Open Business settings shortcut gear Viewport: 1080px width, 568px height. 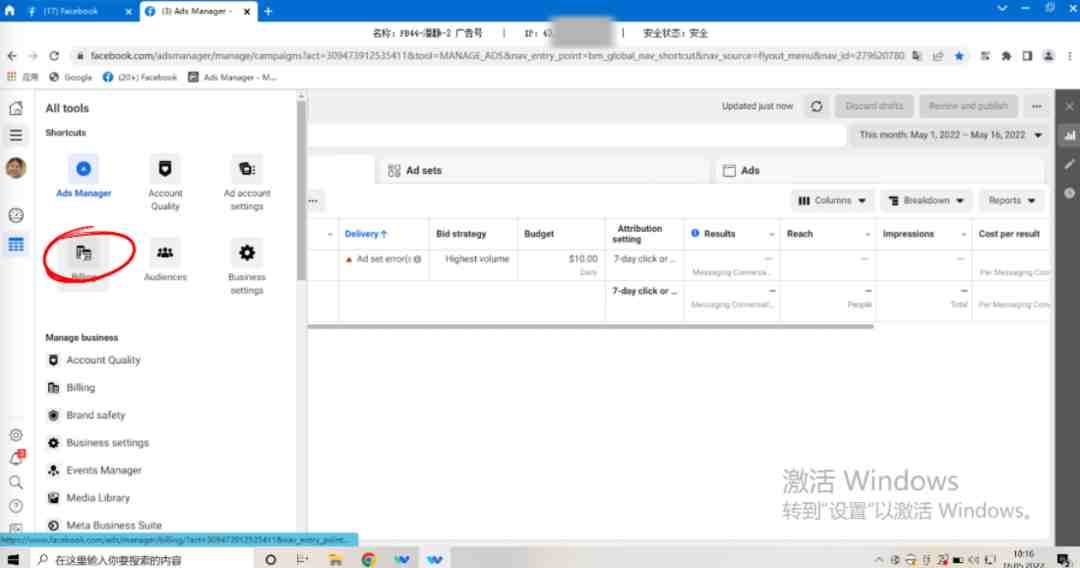(247, 253)
